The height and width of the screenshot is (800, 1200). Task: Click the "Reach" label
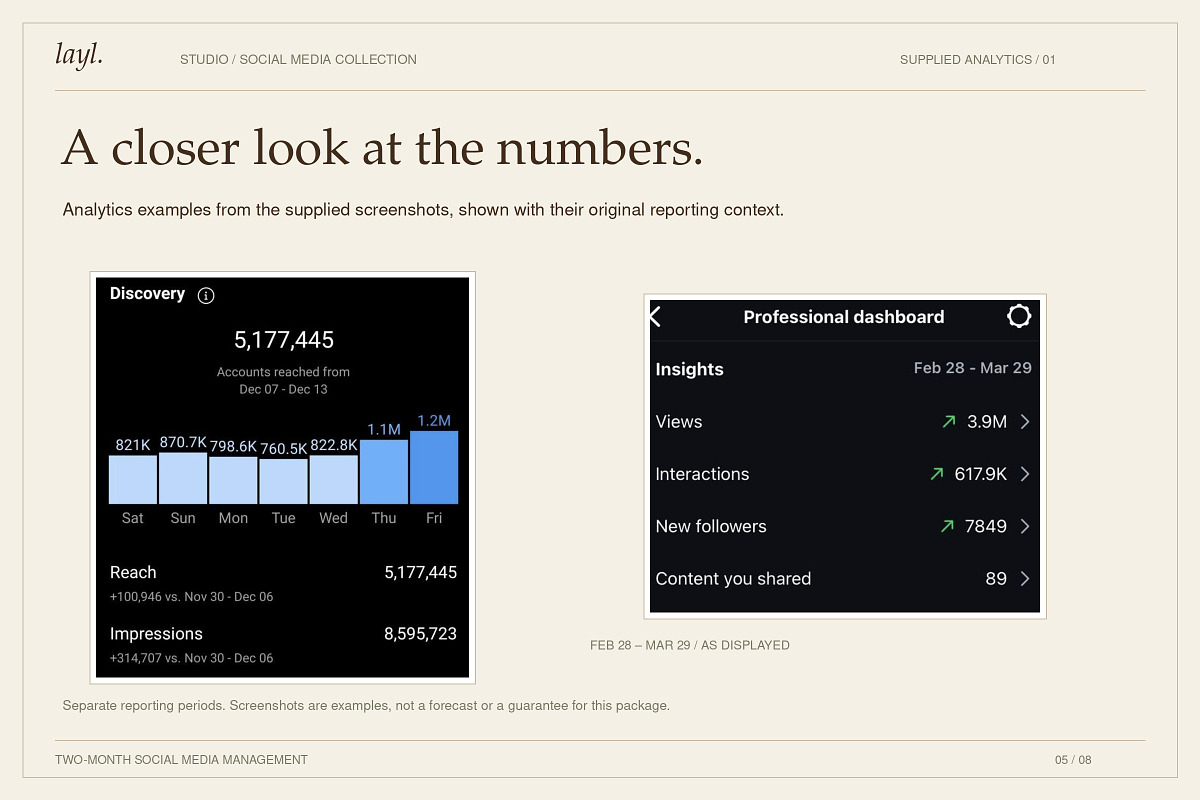click(133, 573)
